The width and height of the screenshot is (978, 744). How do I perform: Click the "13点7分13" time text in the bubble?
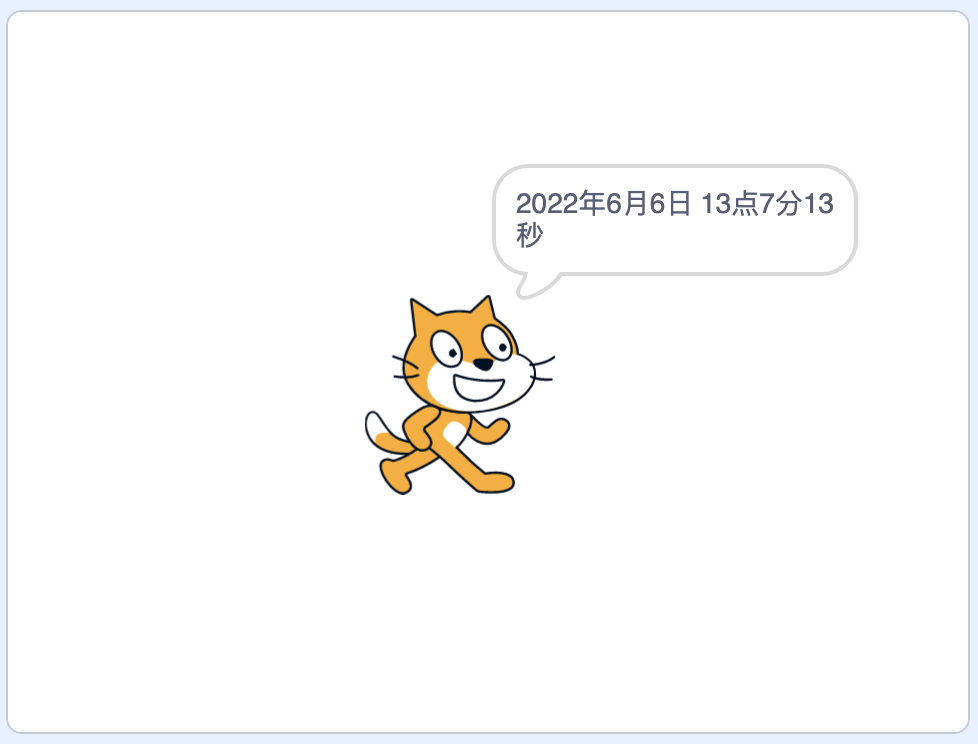pos(767,204)
